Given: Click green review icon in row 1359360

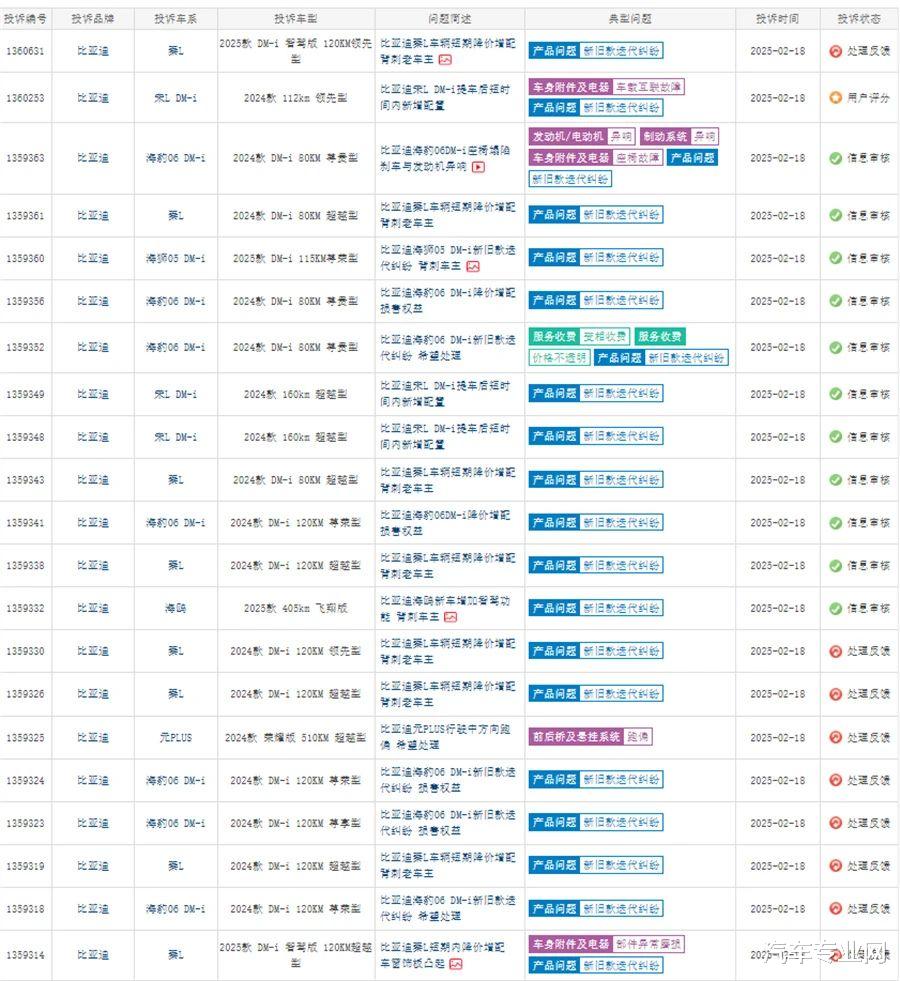Looking at the screenshot, I should (x=835, y=258).
